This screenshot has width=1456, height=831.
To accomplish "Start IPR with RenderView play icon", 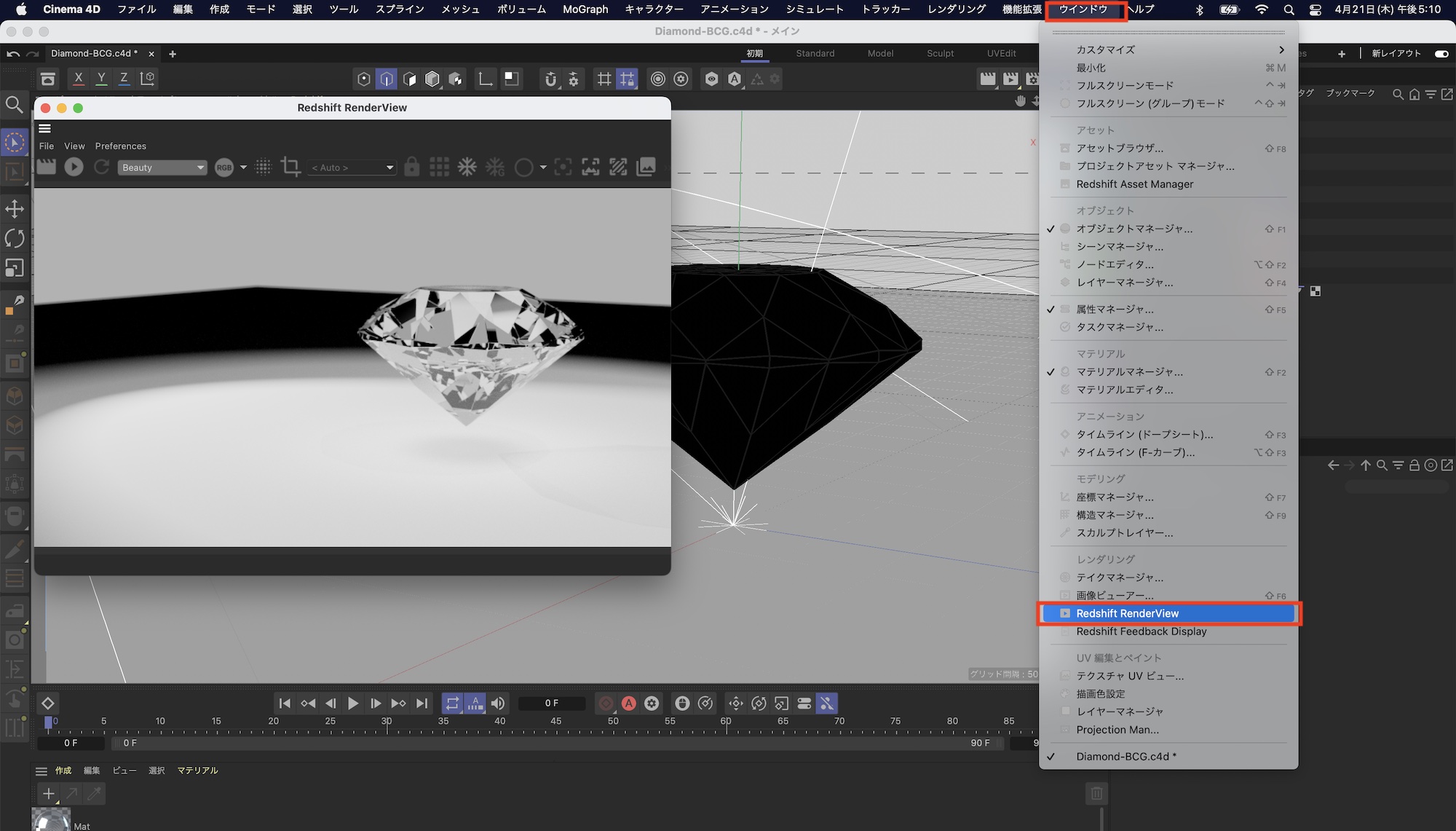I will 74,167.
